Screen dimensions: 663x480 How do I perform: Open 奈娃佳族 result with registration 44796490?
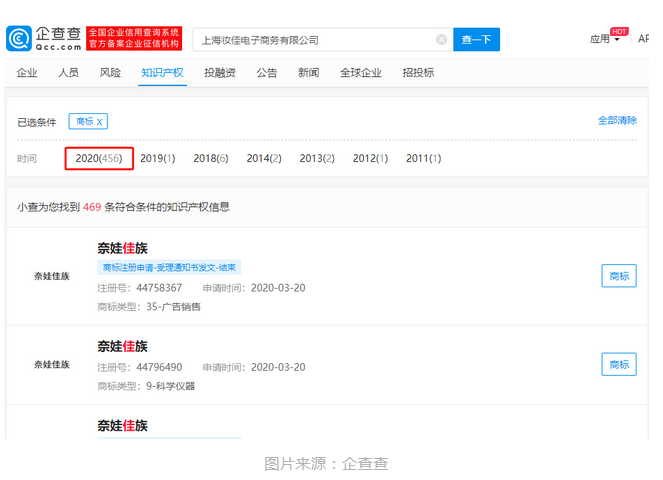[123, 346]
